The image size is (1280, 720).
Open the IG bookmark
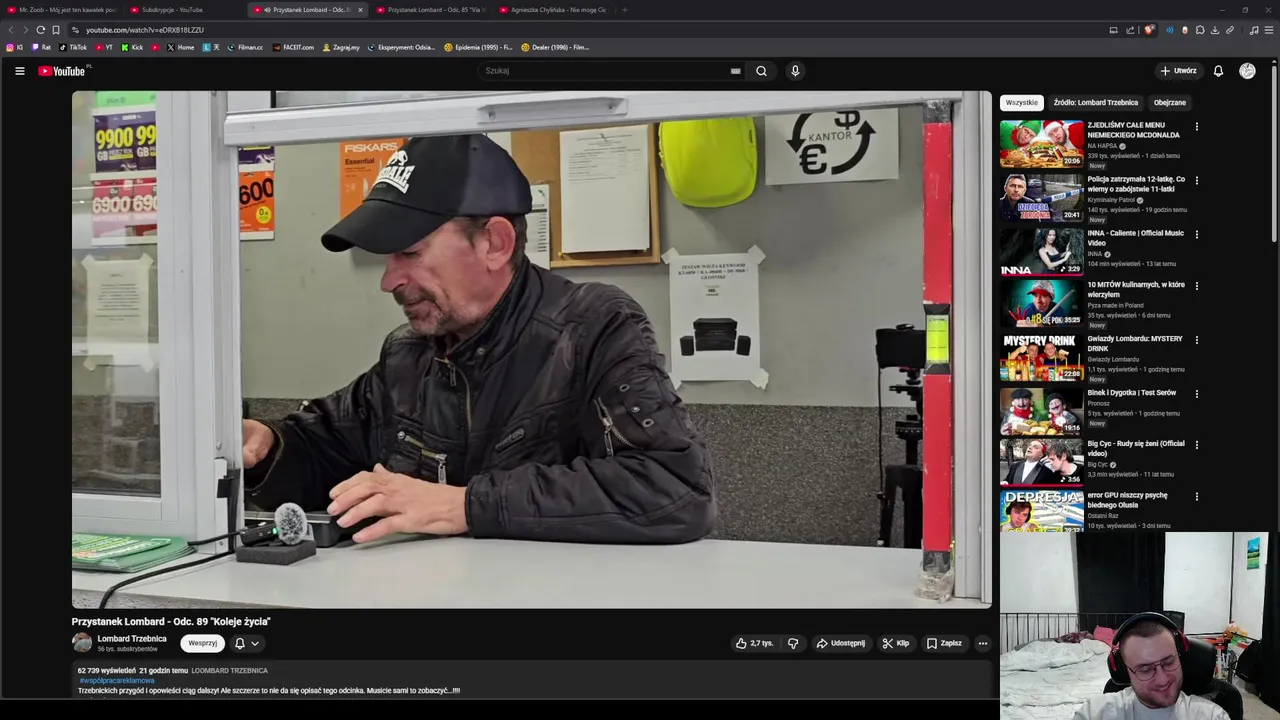15,47
